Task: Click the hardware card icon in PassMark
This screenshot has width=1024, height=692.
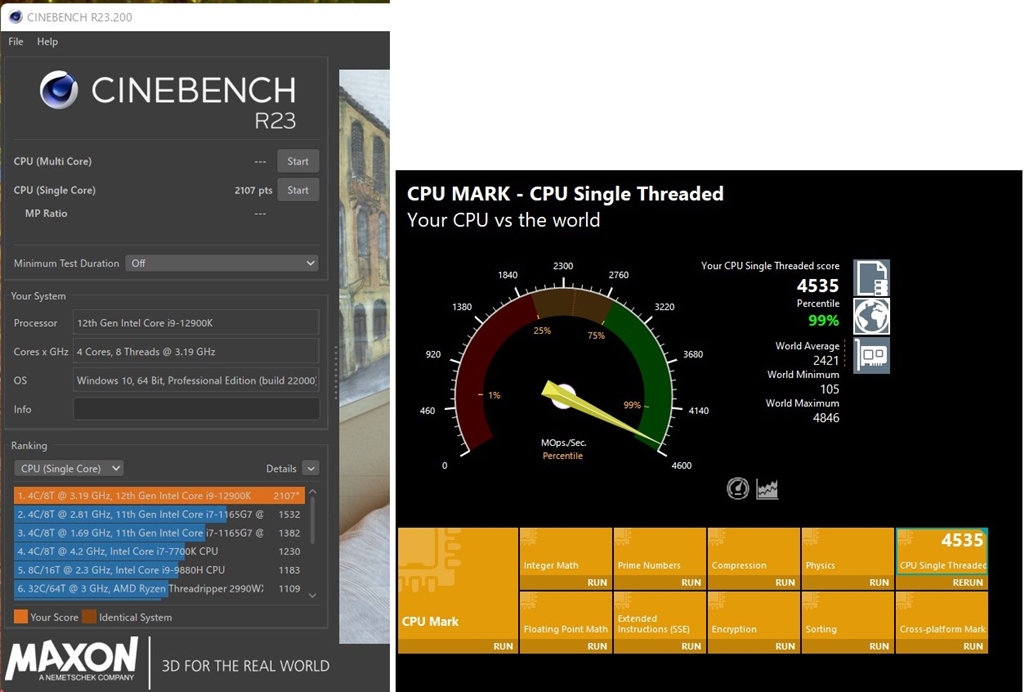Action: point(872,355)
